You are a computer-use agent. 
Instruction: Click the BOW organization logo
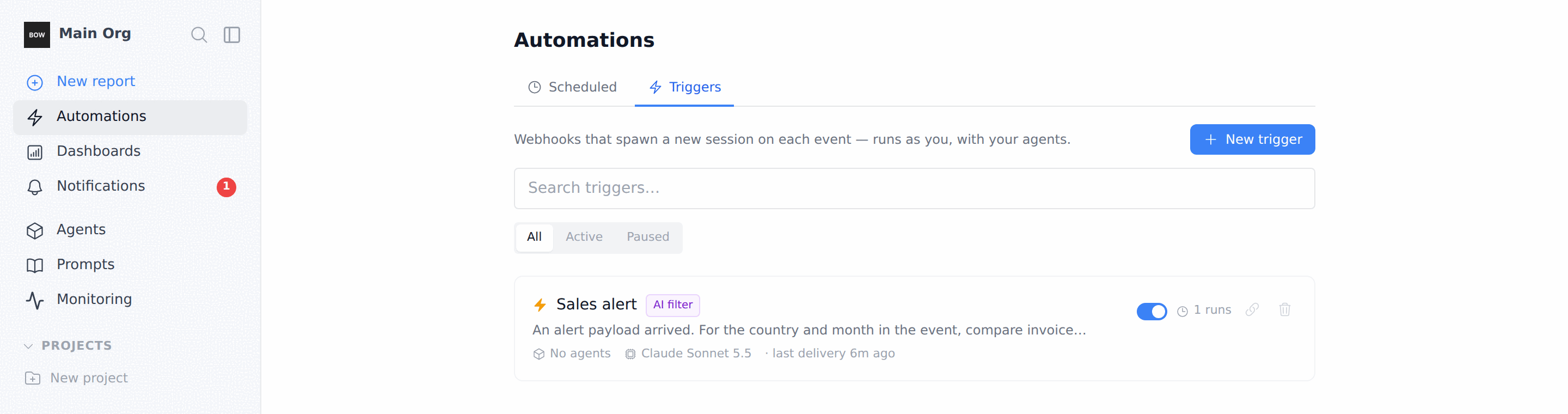pos(36,35)
